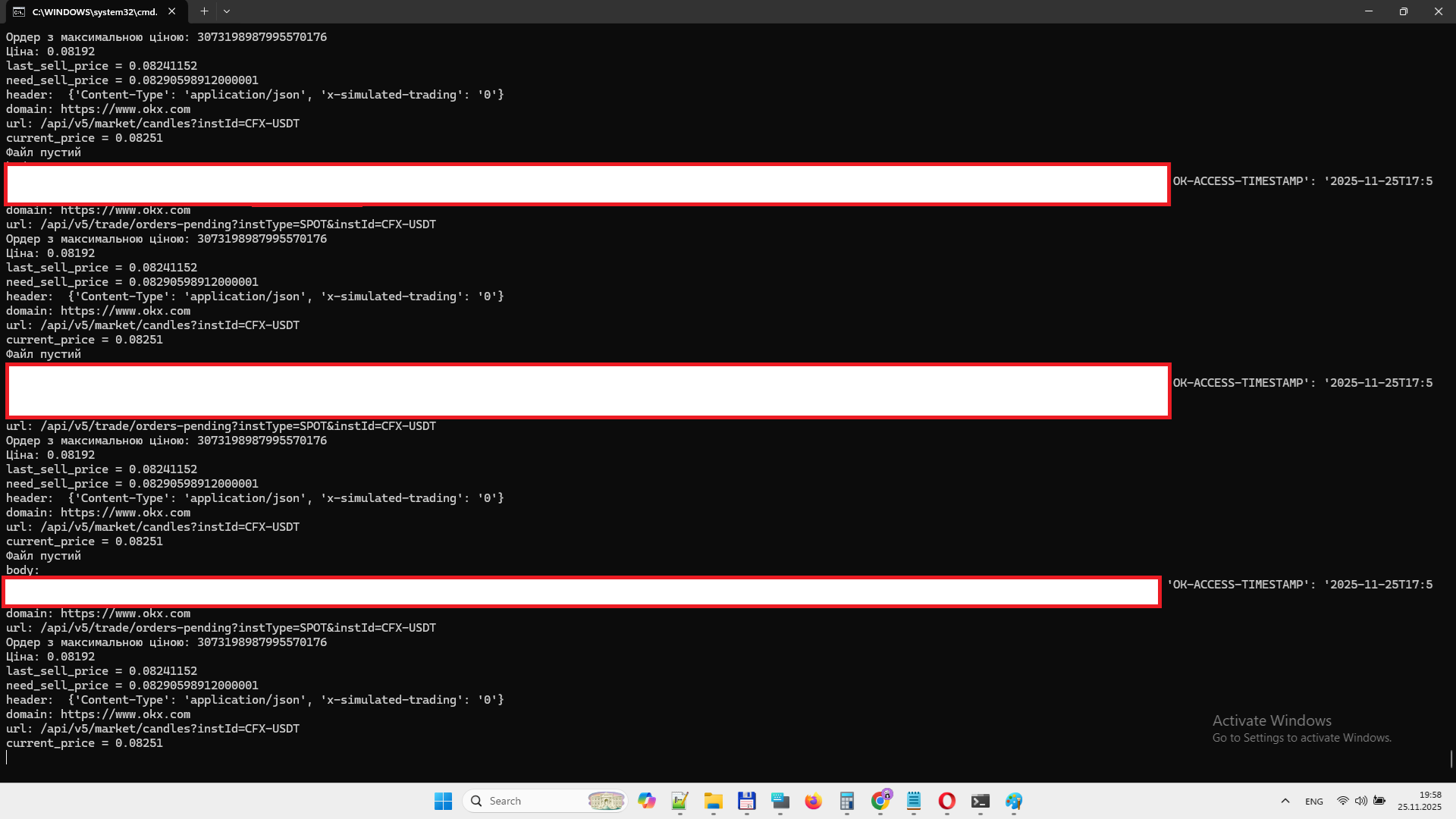The height and width of the screenshot is (819, 1456).
Task: Open Opera browser from taskbar
Action: pyautogui.click(x=946, y=801)
